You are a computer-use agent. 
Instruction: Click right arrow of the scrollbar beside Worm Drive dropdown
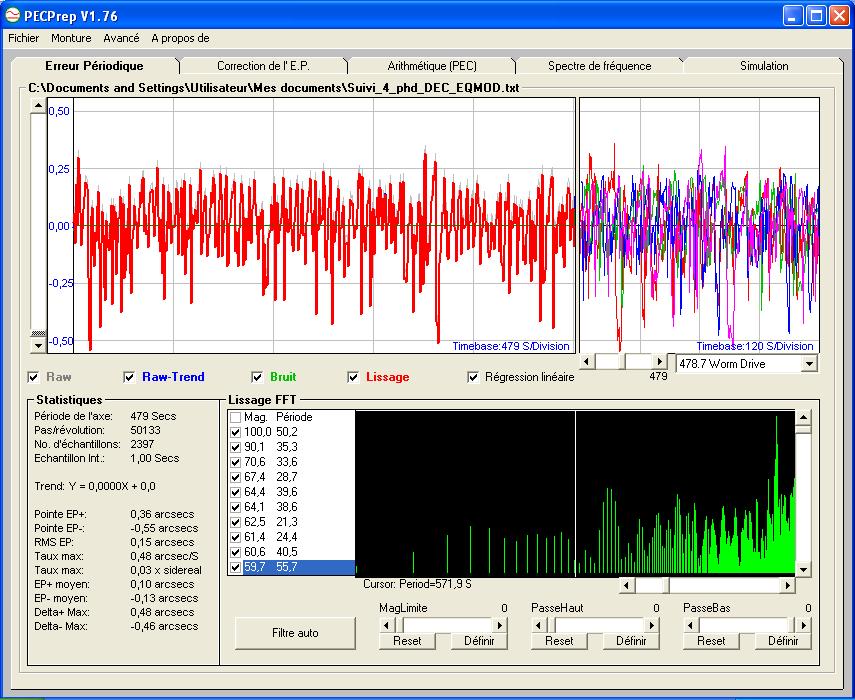(x=659, y=361)
